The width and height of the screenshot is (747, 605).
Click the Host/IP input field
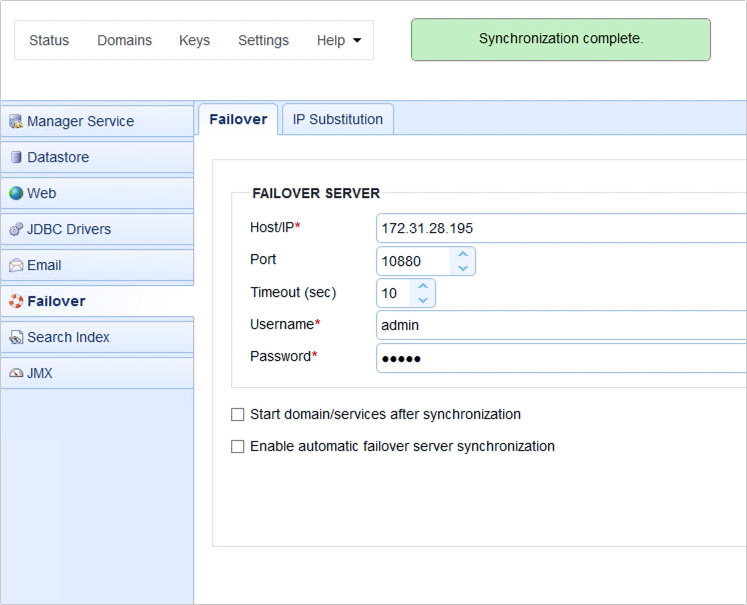(x=560, y=228)
